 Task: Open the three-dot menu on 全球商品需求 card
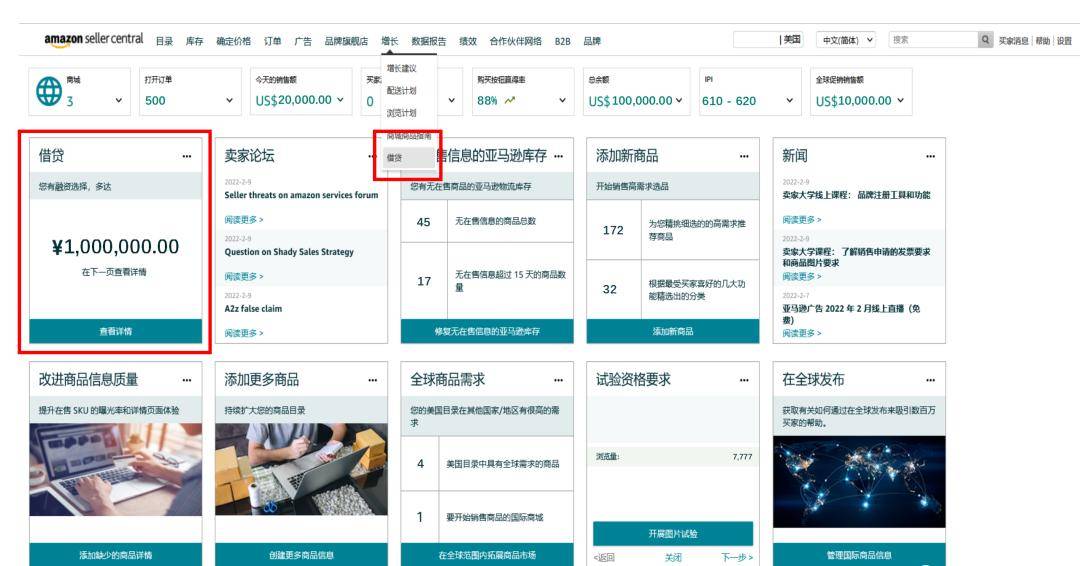559,380
